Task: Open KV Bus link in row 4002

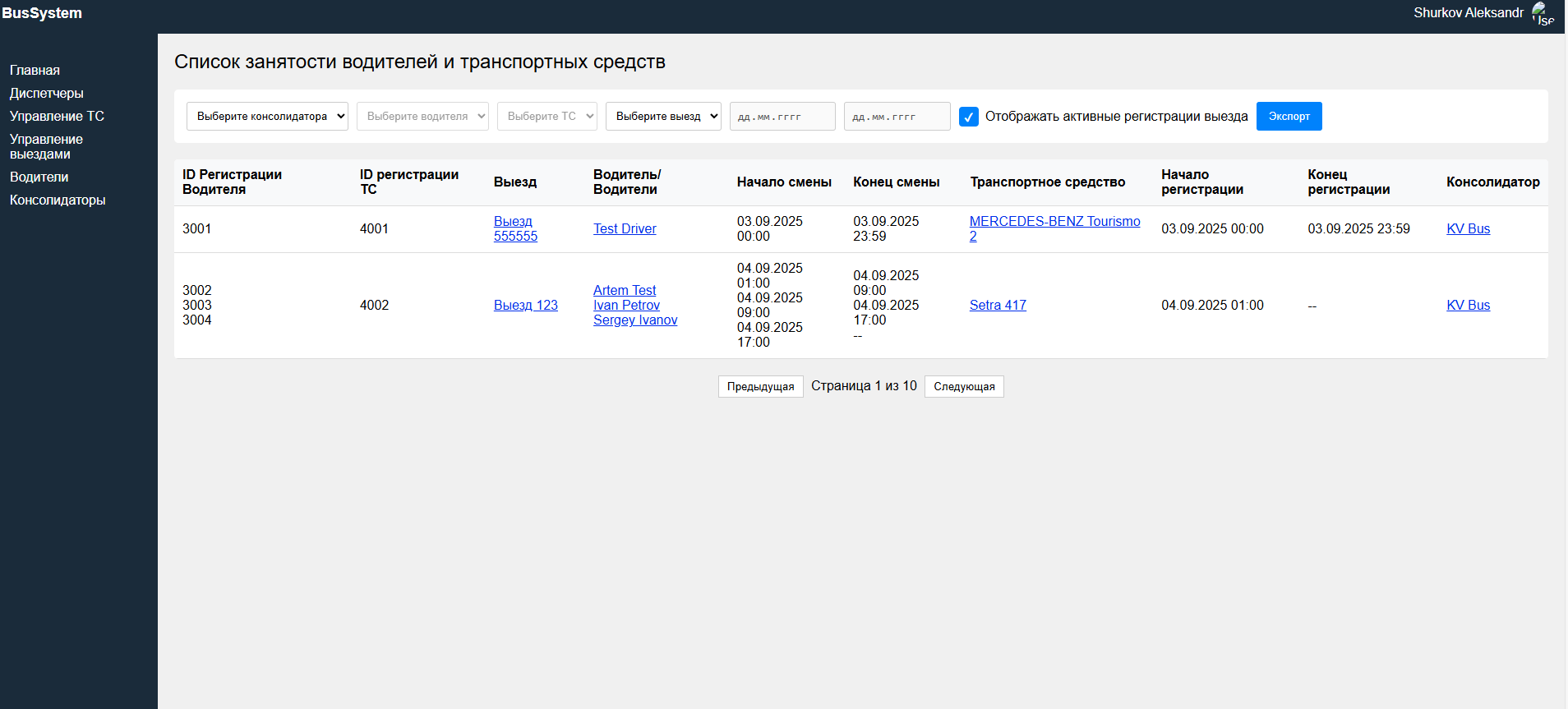Action: click(1468, 306)
